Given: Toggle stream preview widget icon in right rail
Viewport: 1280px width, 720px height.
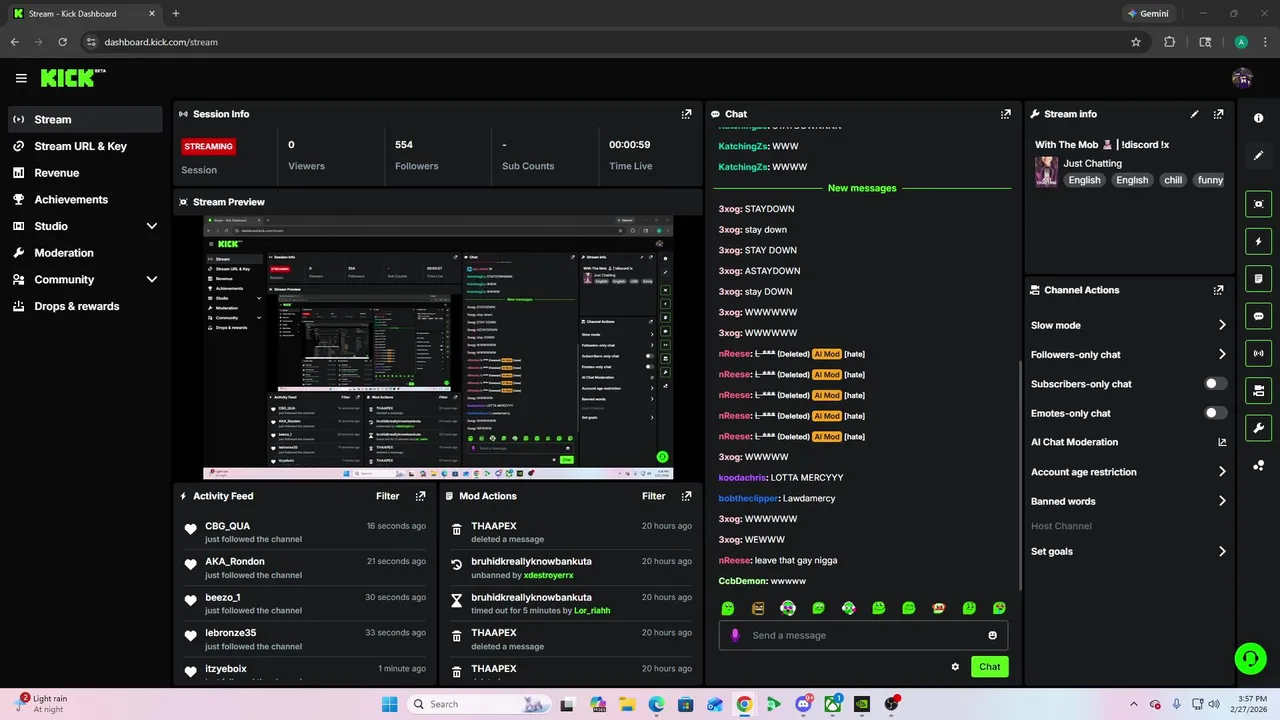Looking at the screenshot, I should (1258, 204).
